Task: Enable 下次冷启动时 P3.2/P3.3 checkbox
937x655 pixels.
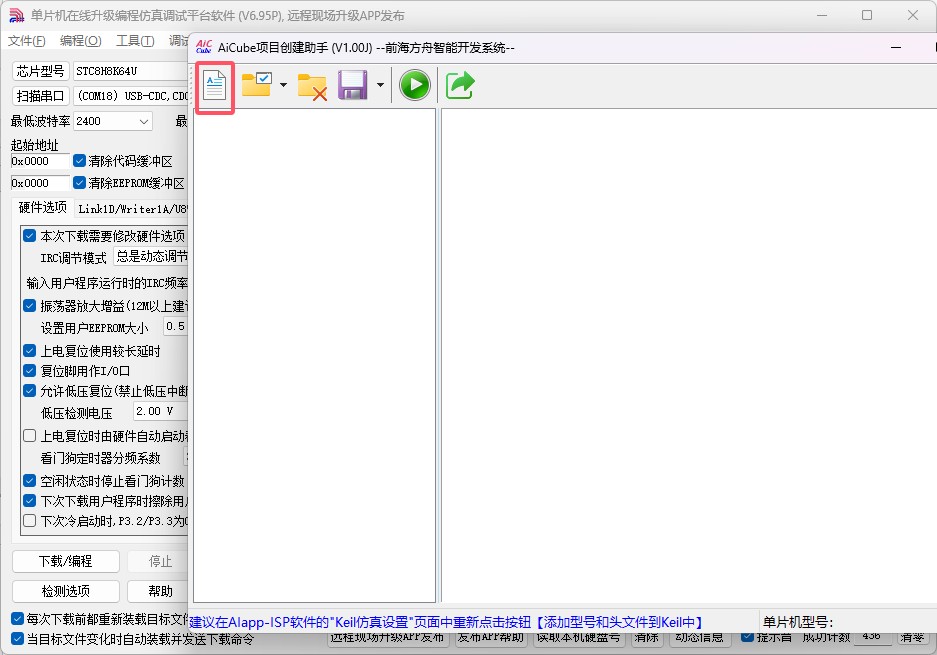Action: click(29, 521)
